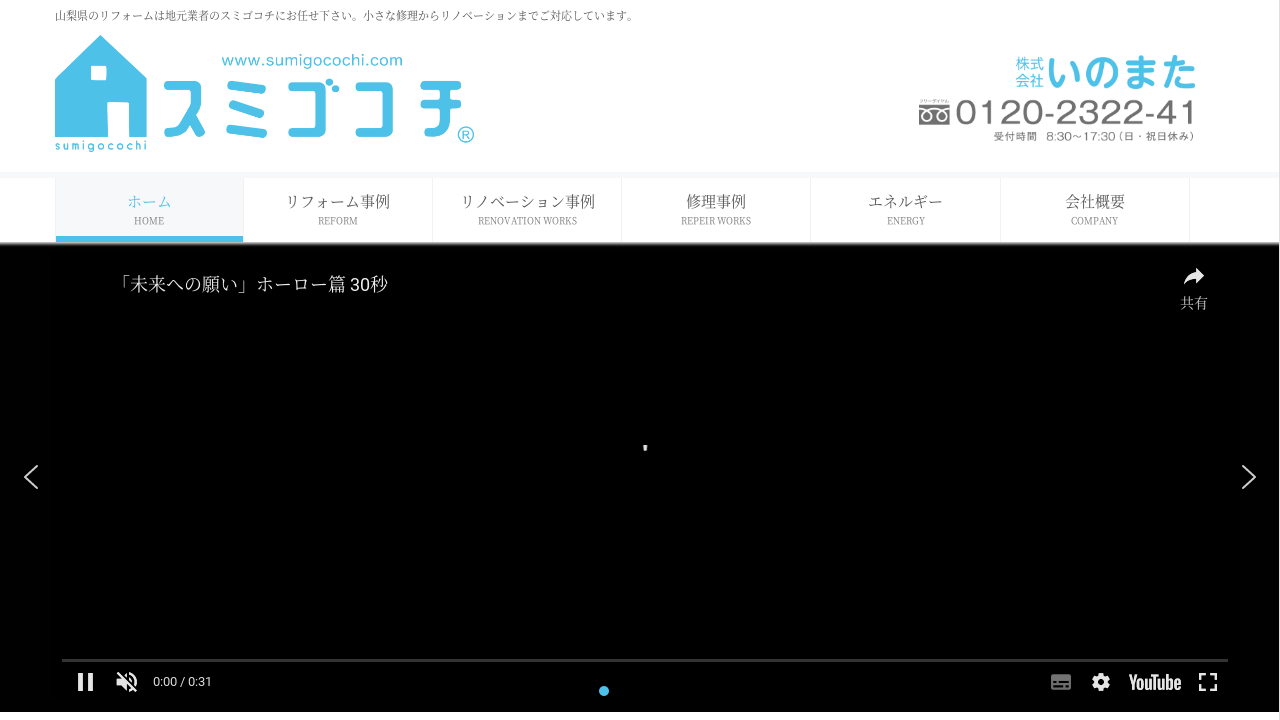Image resolution: width=1280 pixels, height=720 pixels.
Task: Go to previous slide arrow
Action: [31, 477]
